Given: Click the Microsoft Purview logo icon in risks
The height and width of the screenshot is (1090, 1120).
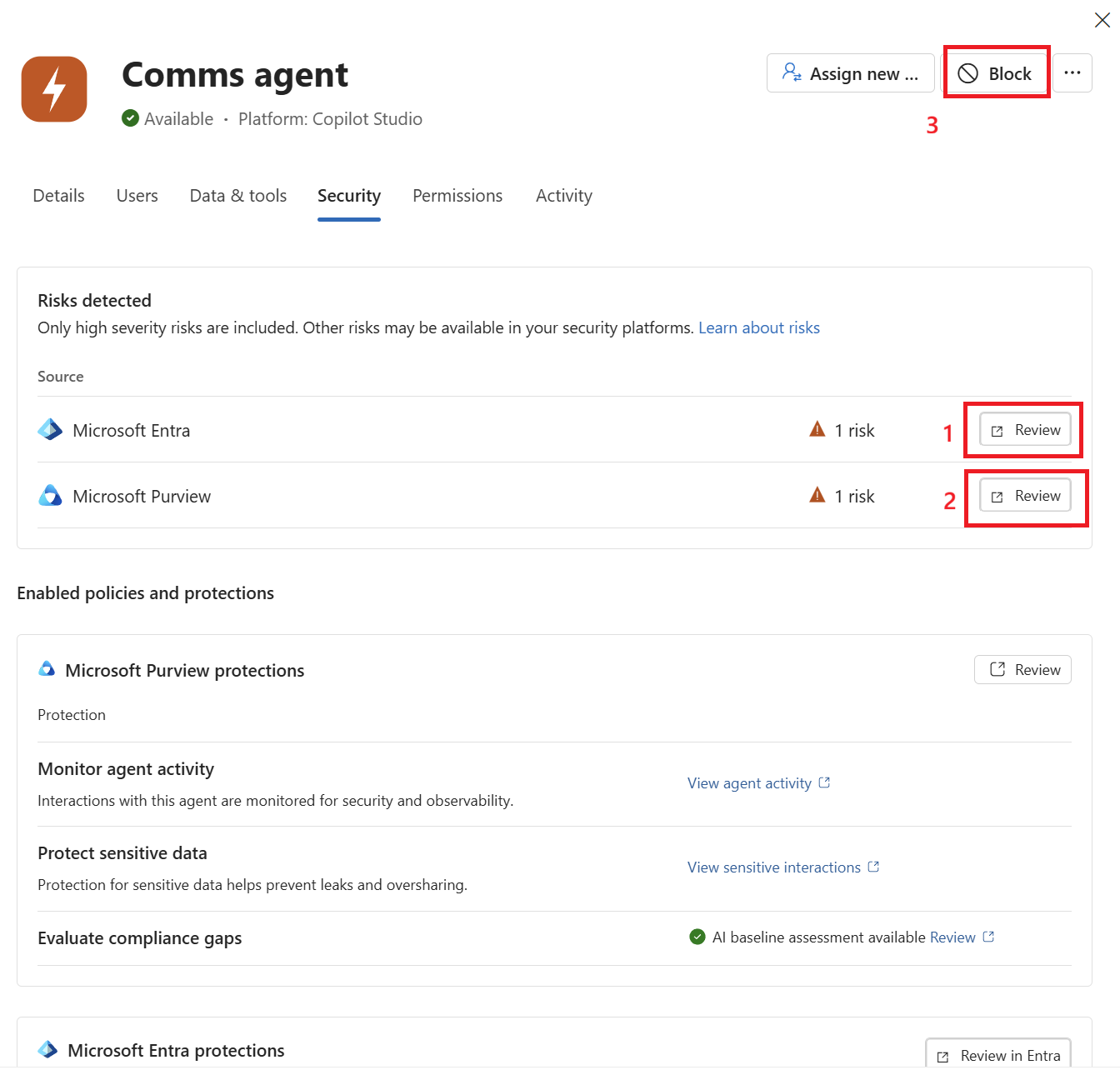Looking at the screenshot, I should click(50, 495).
